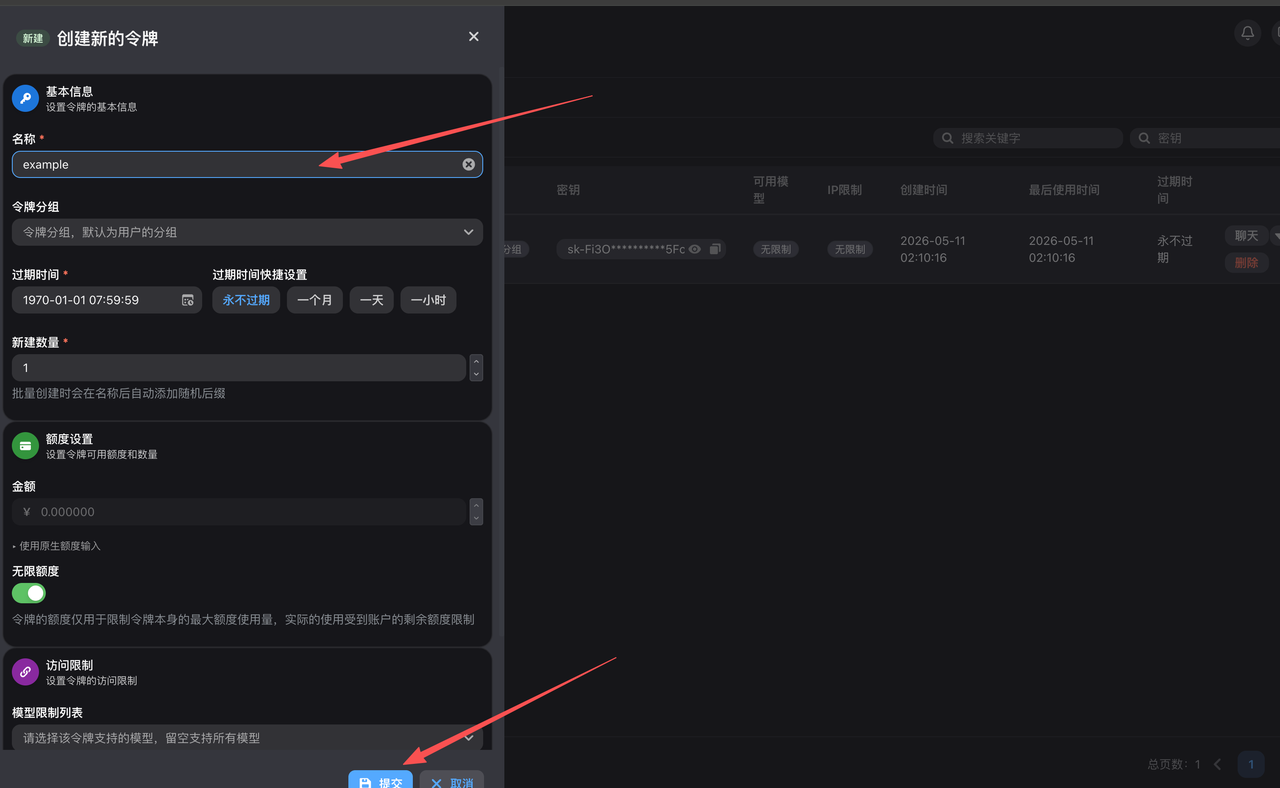The height and width of the screenshot is (788, 1280).
Task: Click the 密钥 search field
Action: coord(1205,138)
